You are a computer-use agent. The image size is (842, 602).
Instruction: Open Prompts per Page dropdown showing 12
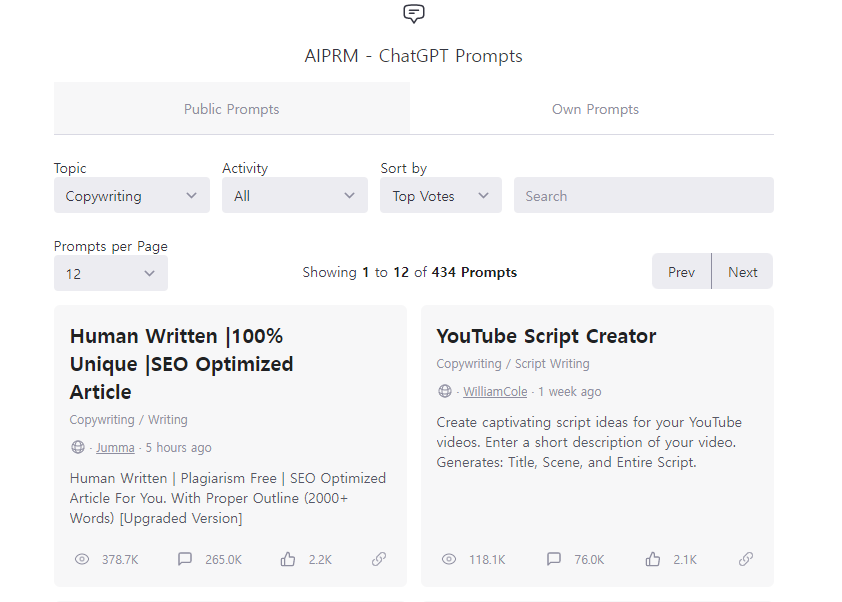[111, 273]
